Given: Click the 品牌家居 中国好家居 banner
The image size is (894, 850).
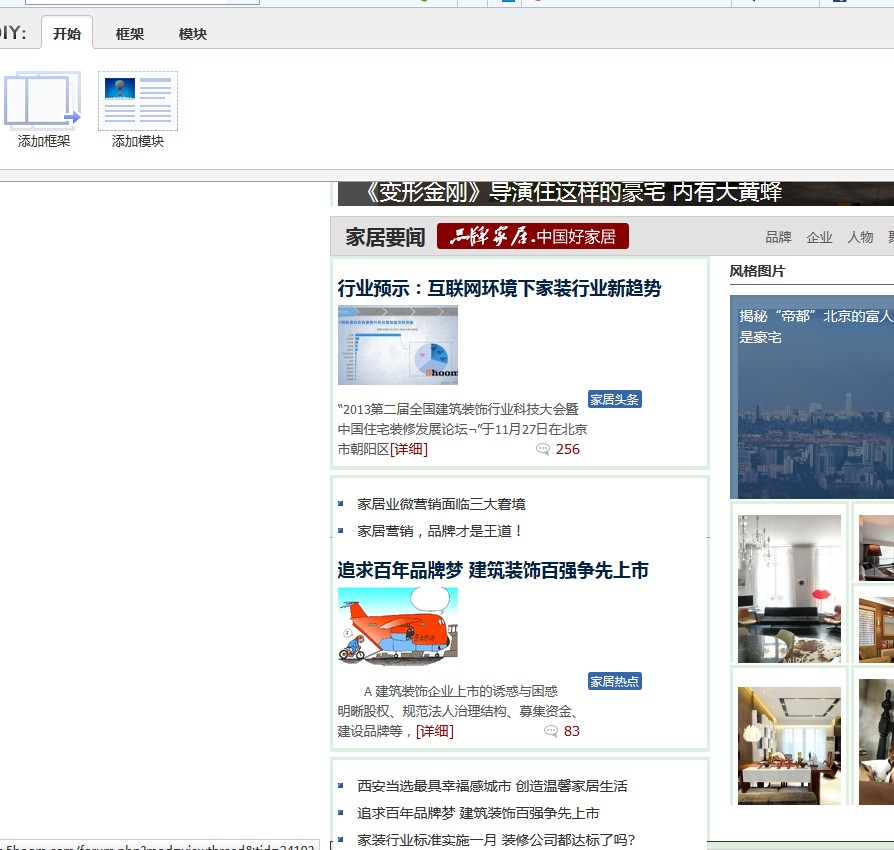Looking at the screenshot, I should (533, 236).
